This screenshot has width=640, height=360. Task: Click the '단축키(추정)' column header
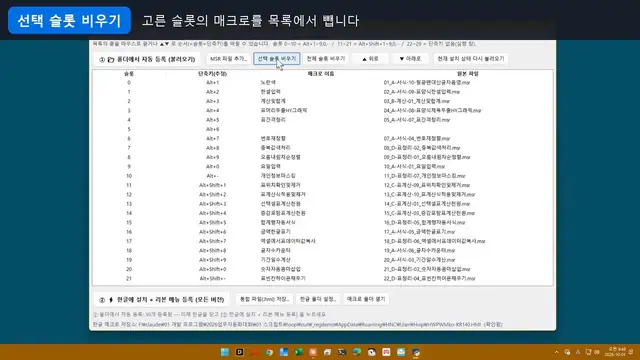click(x=212, y=74)
